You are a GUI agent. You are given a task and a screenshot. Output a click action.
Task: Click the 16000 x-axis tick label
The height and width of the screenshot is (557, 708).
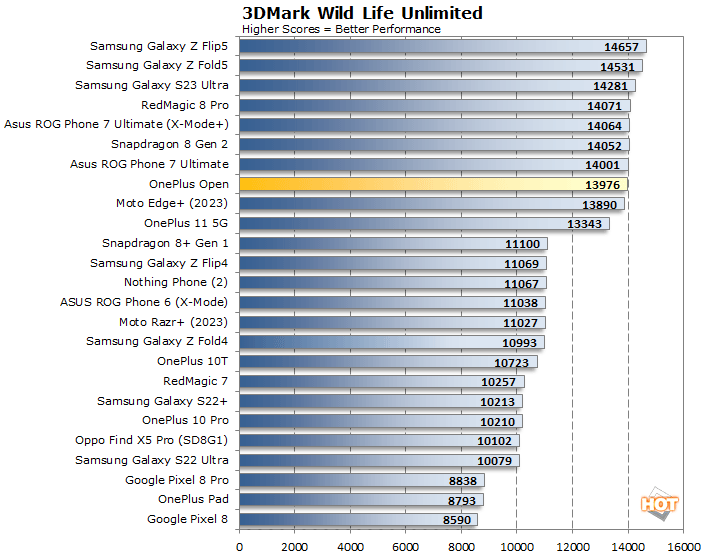click(683, 547)
